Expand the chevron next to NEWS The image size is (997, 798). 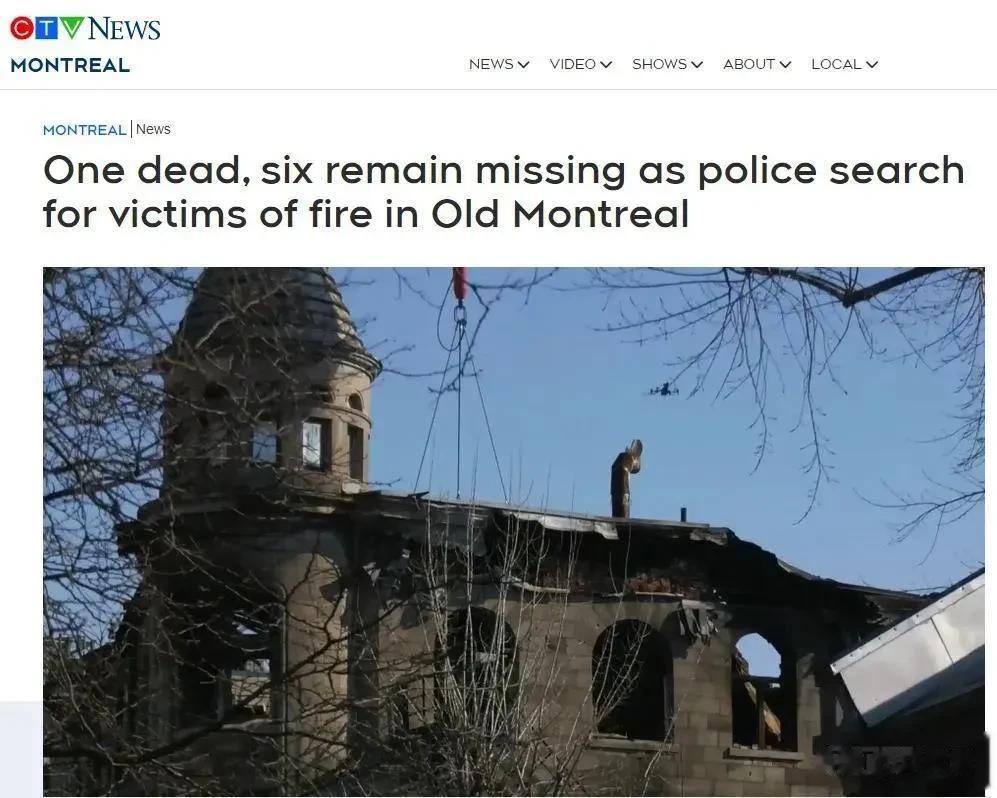pos(523,65)
